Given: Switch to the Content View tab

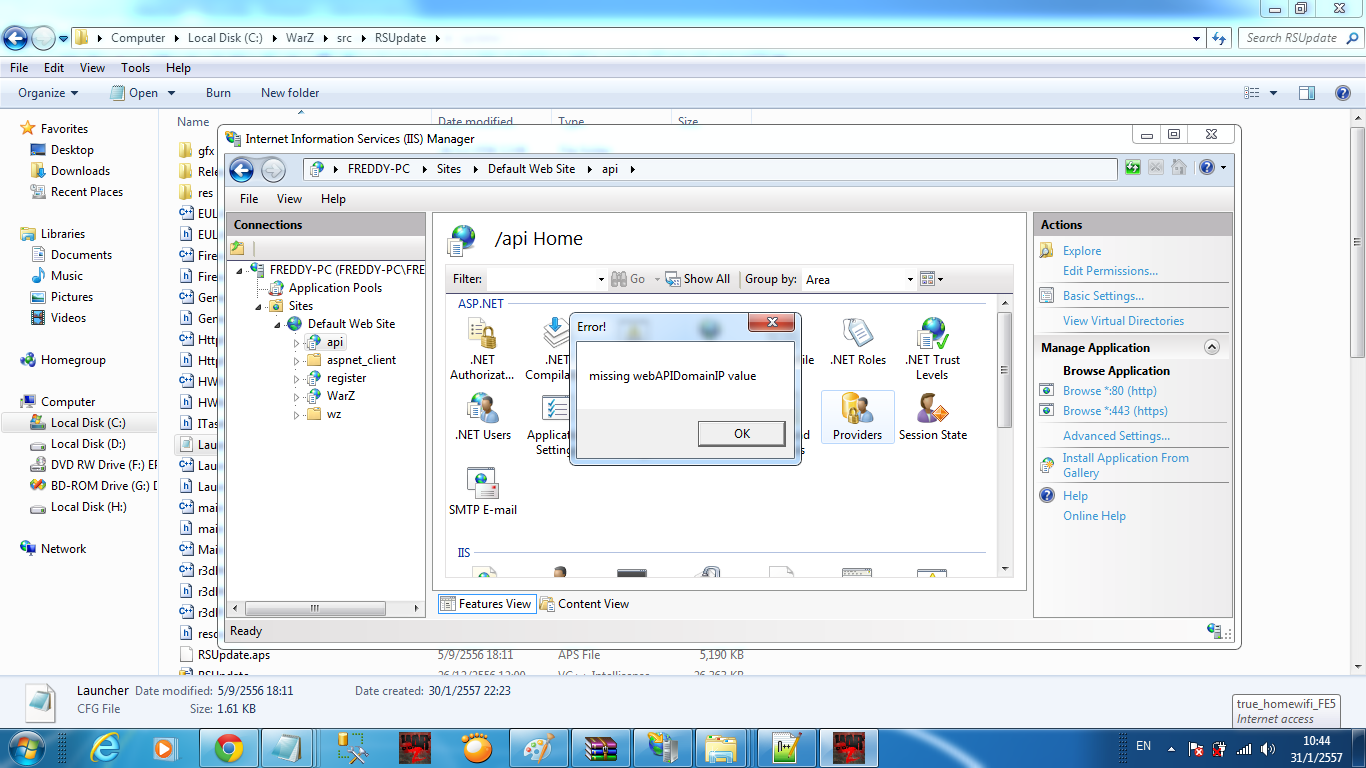Looking at the screenshot, I should 584,604.
